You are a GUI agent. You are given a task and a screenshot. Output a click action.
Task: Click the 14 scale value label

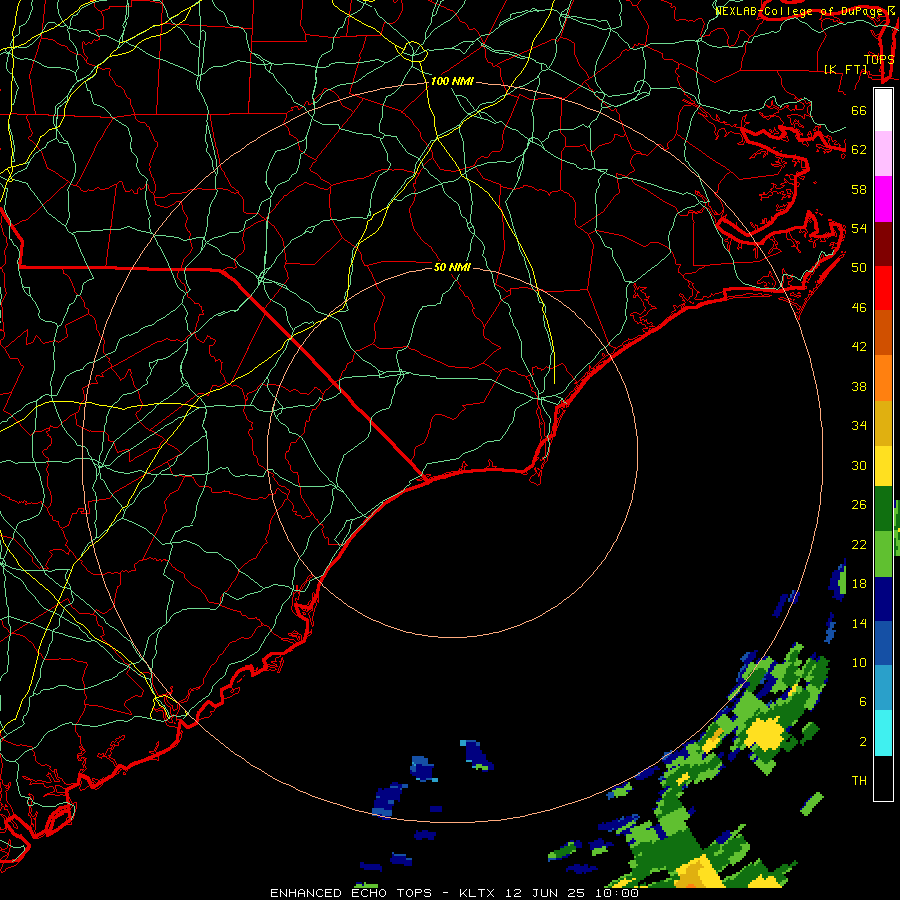pyautogui.click(x=859, y=623)
